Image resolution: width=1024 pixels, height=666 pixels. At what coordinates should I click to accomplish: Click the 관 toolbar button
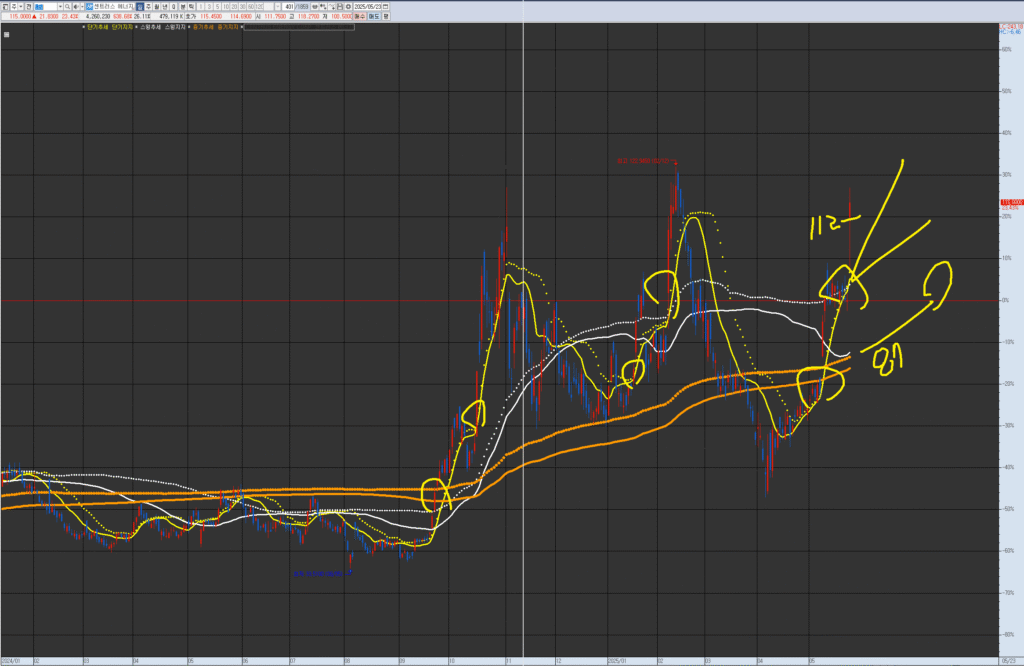point(29,7)
